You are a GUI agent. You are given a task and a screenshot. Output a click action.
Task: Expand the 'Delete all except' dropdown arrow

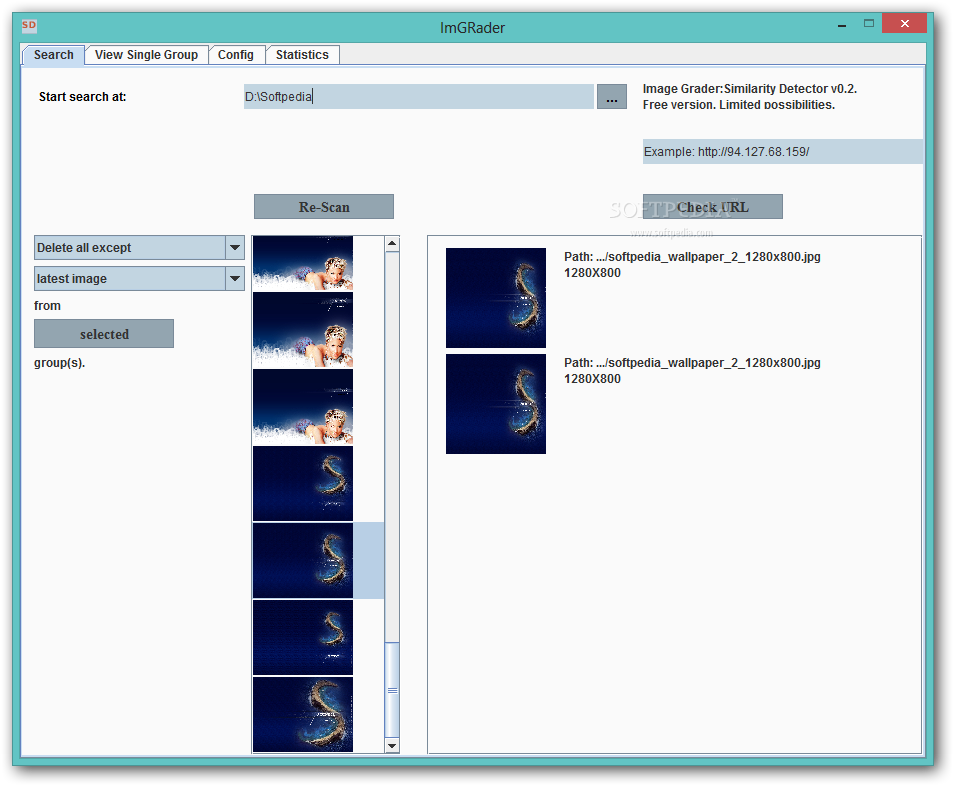pyautogui.click(x=235, y=248)
